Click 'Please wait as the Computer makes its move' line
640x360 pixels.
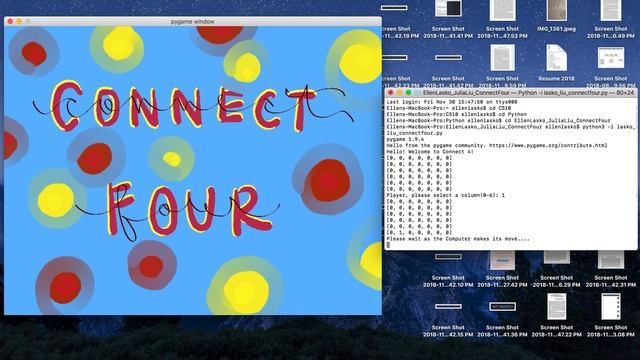point(458,239)
